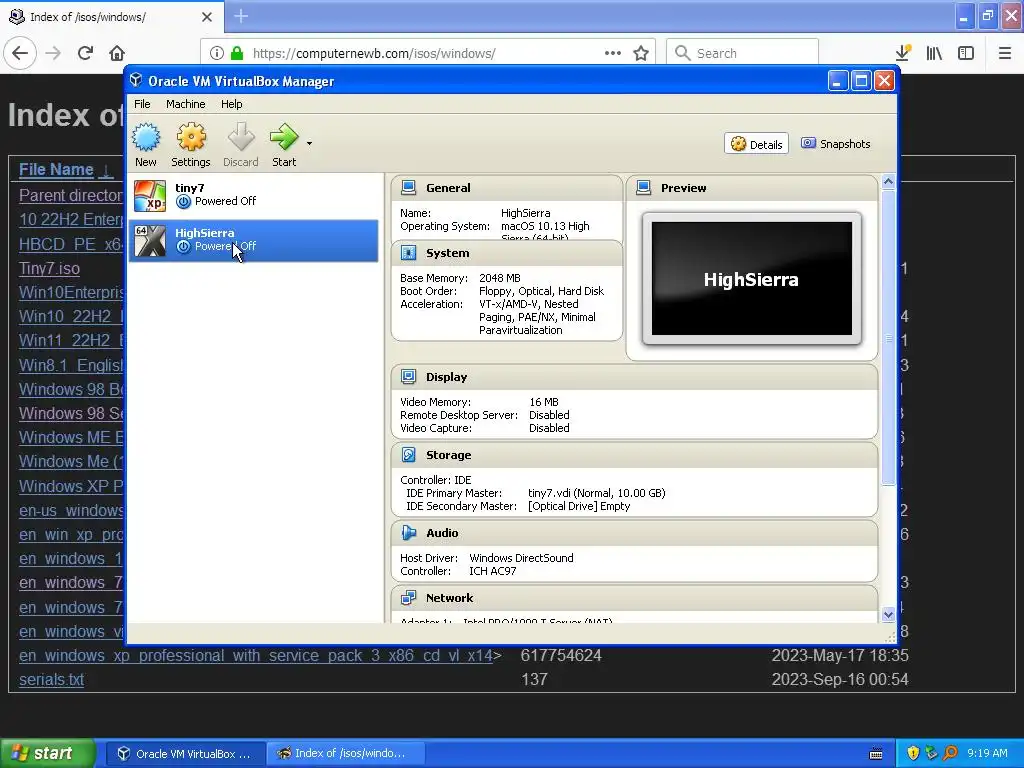The width and height of the screenshot is (1024, 768).
Task: Click the HighSierra macOS X icon
Action: pos(150,241)
